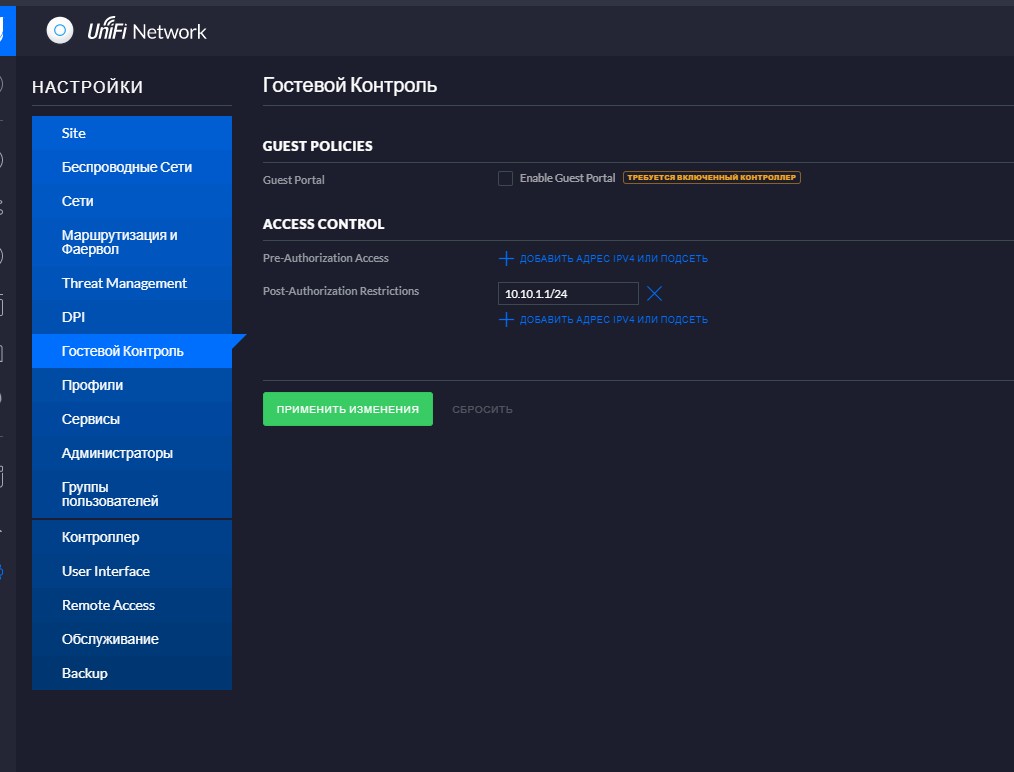Navigate to Remote Access settings
Viewport: 1014px width, 772px height.
pyautogui.click(x=108, y=605)
